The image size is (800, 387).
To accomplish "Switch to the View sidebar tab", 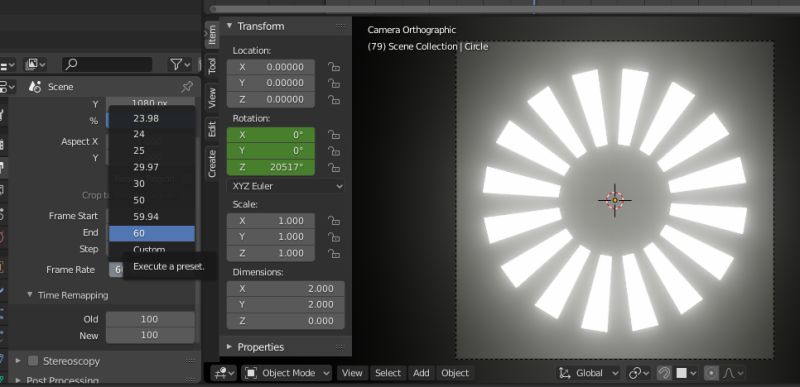I will (212, 97).
